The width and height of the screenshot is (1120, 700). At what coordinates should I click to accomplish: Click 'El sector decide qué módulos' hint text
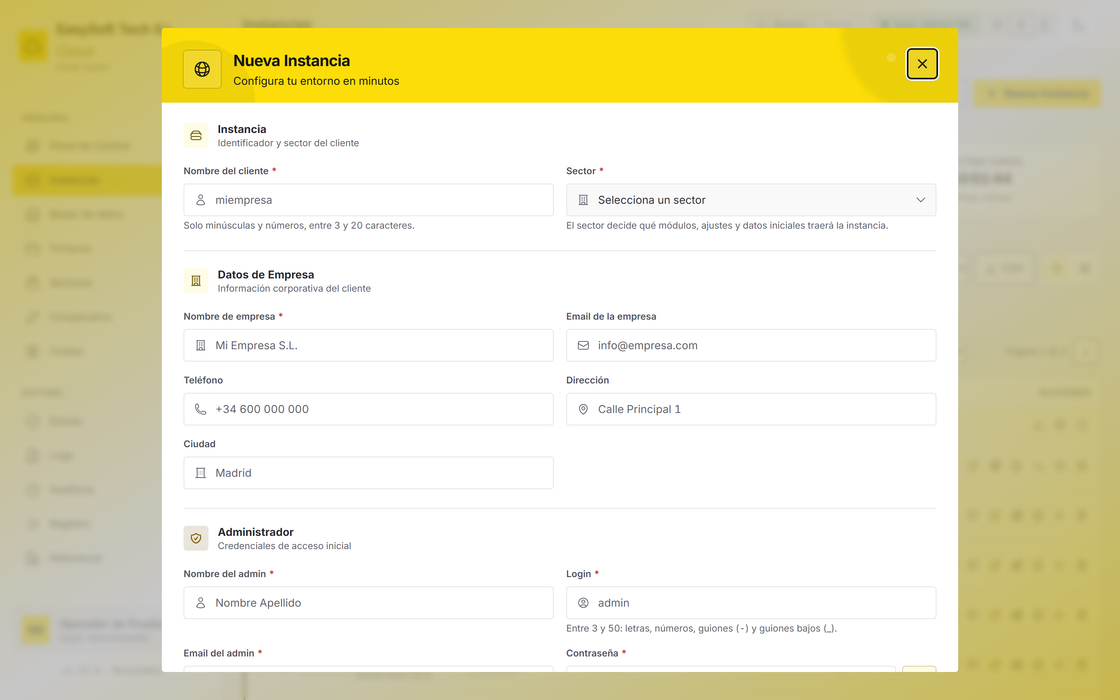[727, 226]
